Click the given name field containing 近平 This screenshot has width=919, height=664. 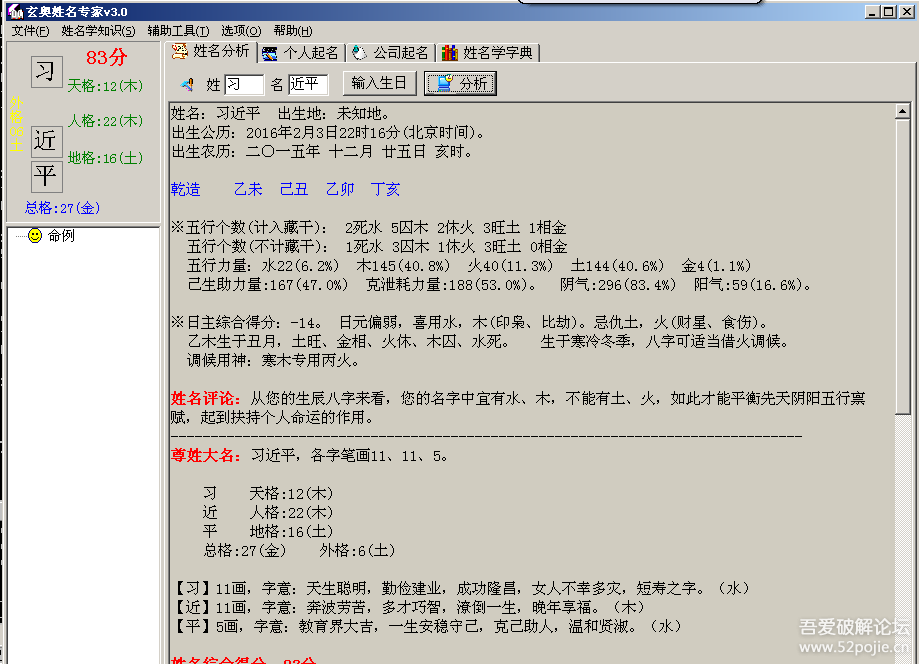(x=308, y=85)
